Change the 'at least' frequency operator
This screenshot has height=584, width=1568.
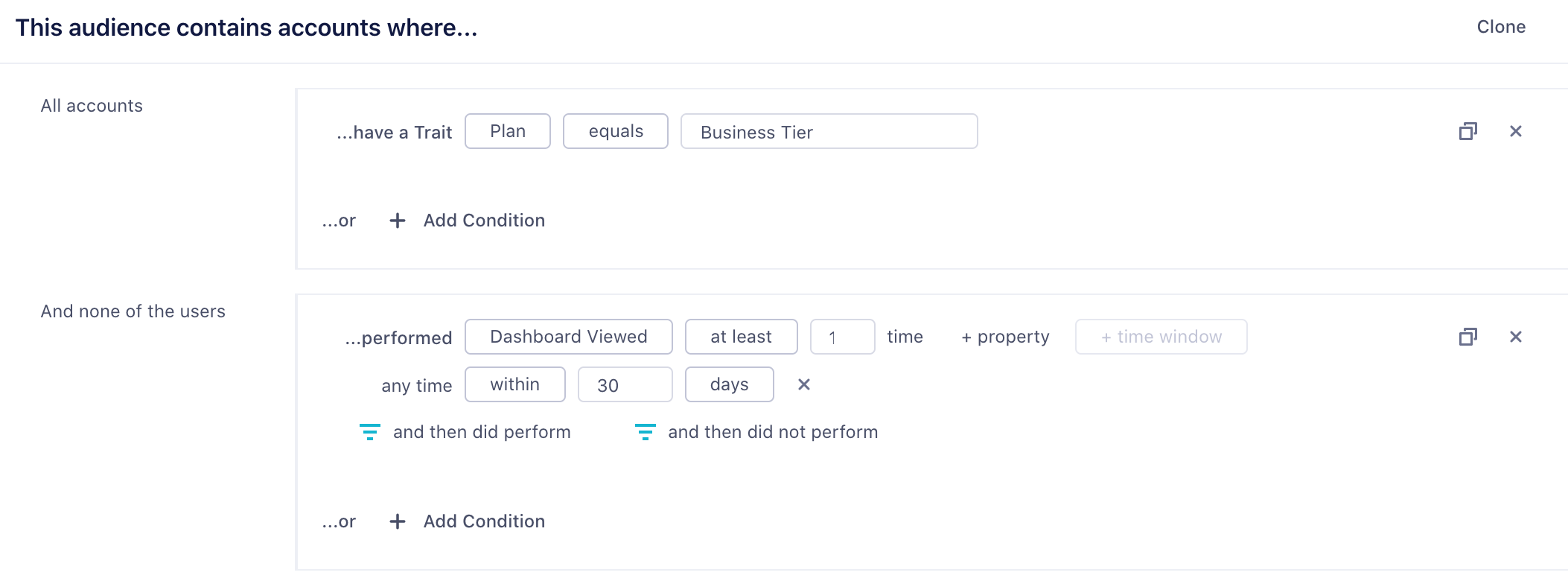(x=741, y=337)
